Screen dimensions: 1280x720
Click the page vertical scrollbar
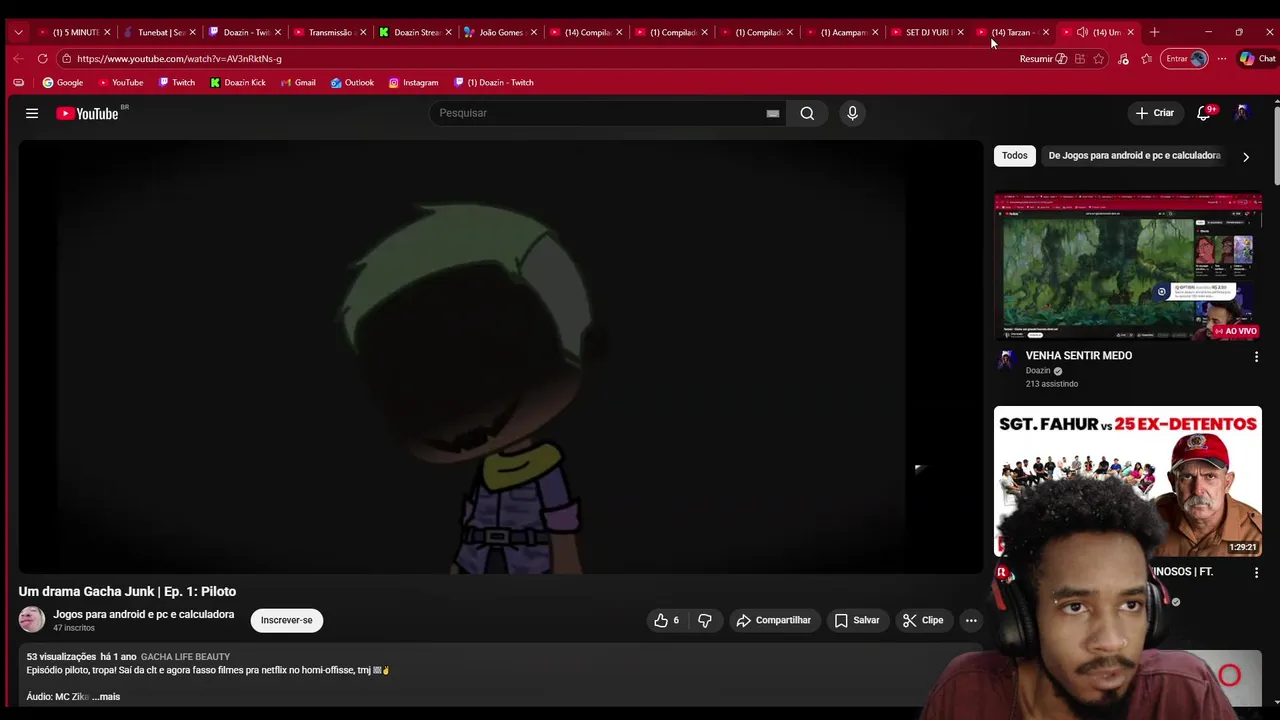click(x=1276, y=145)
